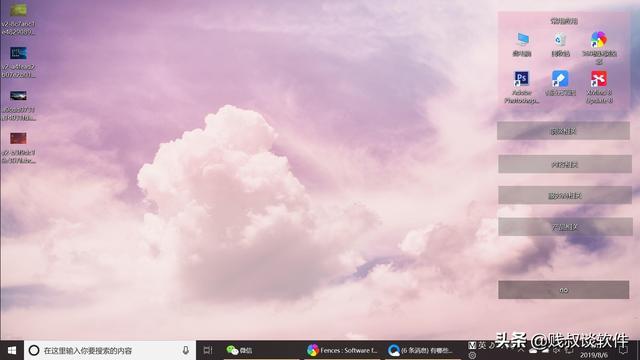
Task: Click the microphone icon in the search box
Action: [x=186, y=350]
